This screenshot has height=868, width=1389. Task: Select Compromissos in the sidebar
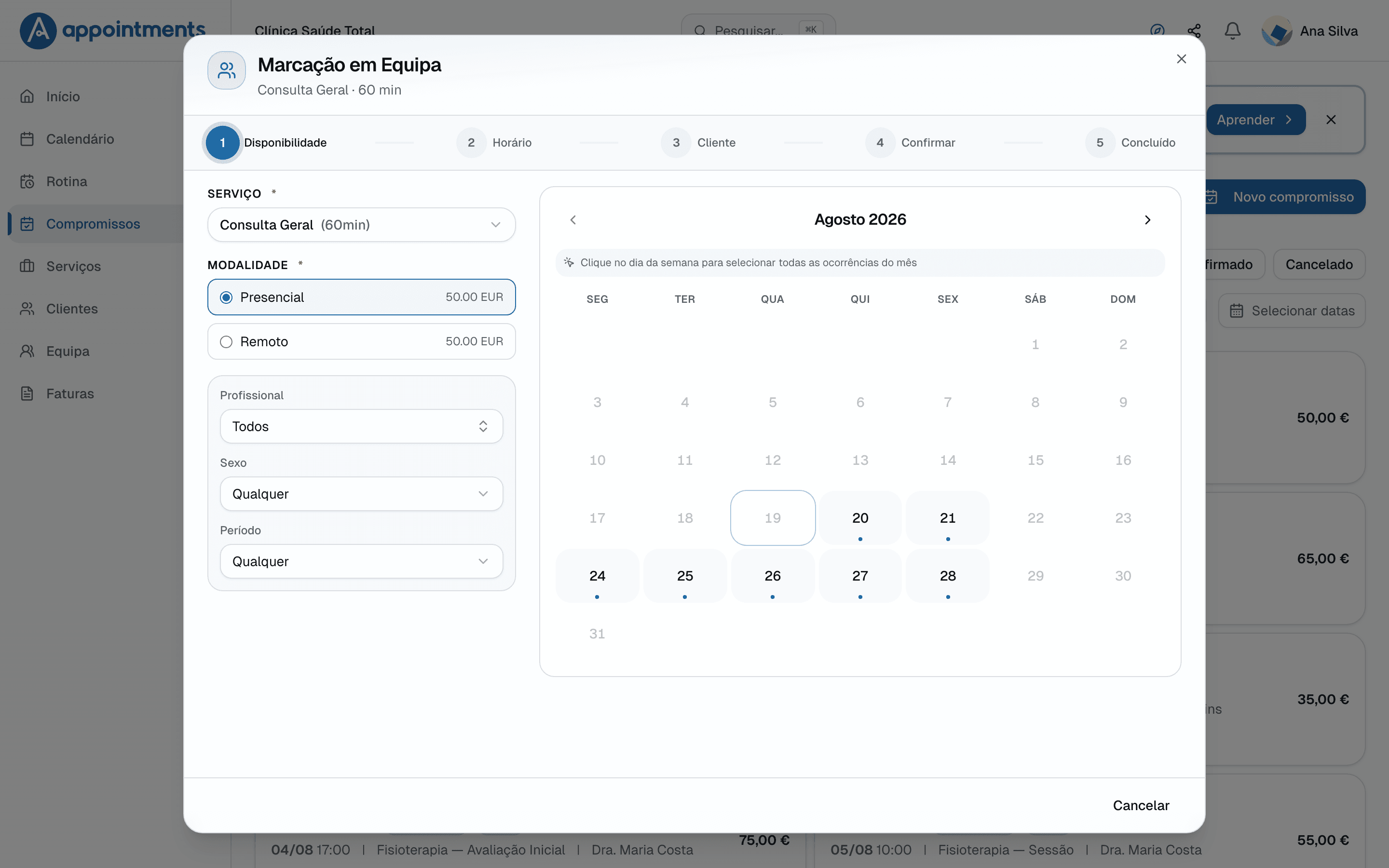pos(93,224)
